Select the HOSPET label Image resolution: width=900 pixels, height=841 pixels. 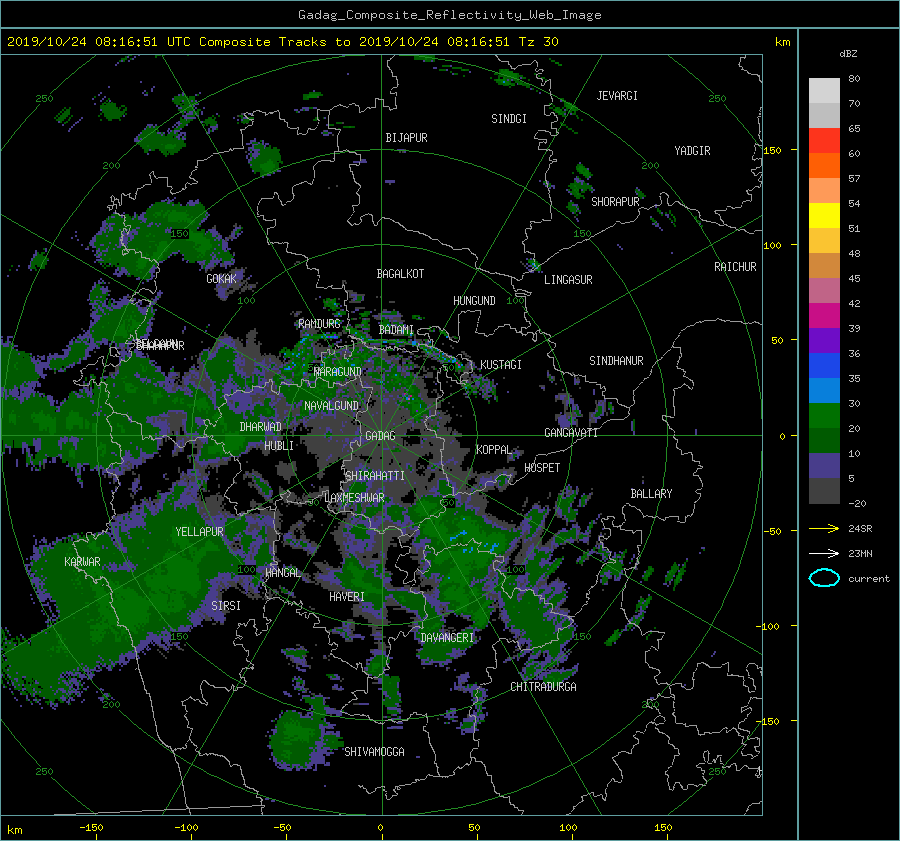pos(542,468)
